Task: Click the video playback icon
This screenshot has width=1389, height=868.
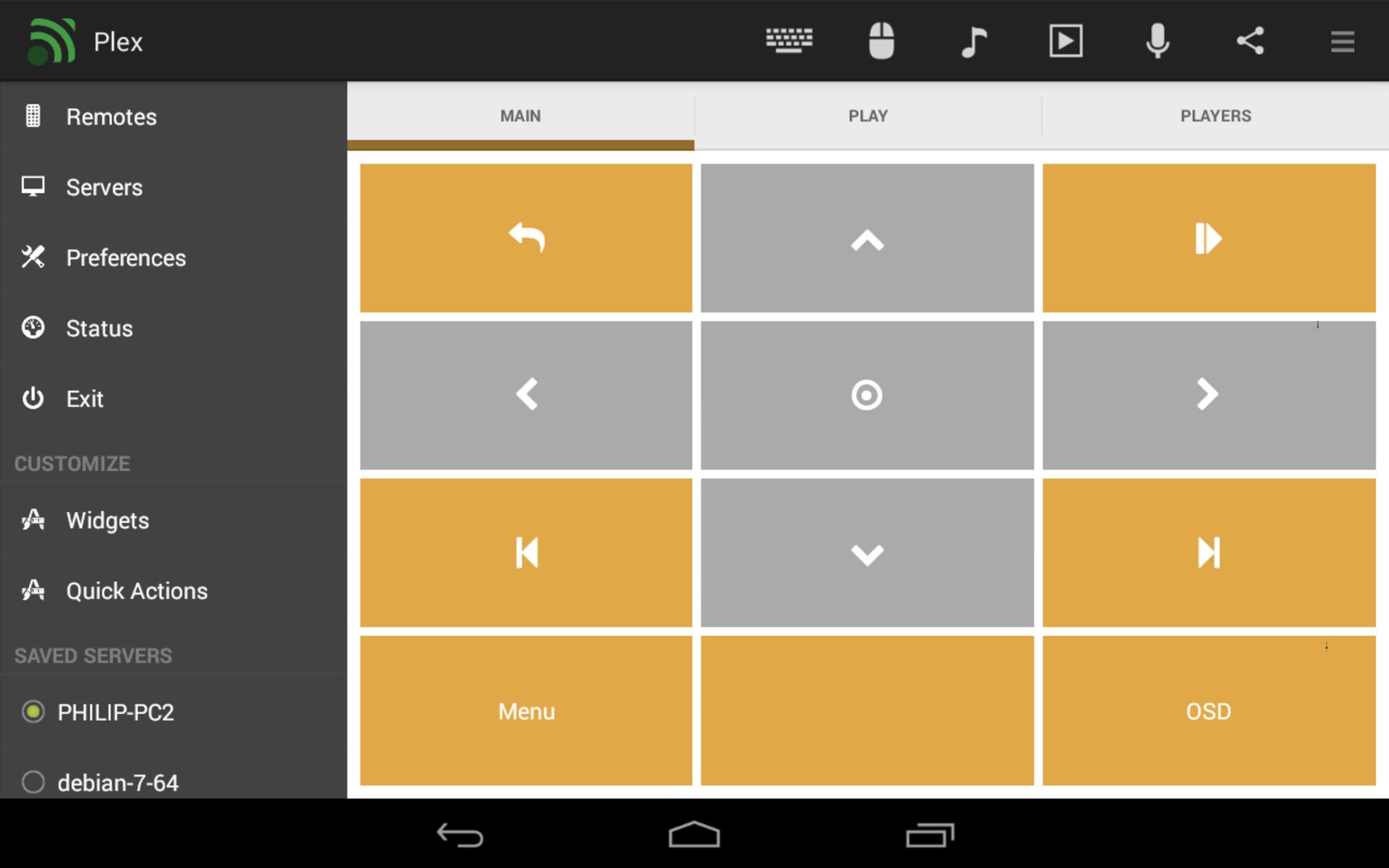Action: click(x=1064, y=40)
